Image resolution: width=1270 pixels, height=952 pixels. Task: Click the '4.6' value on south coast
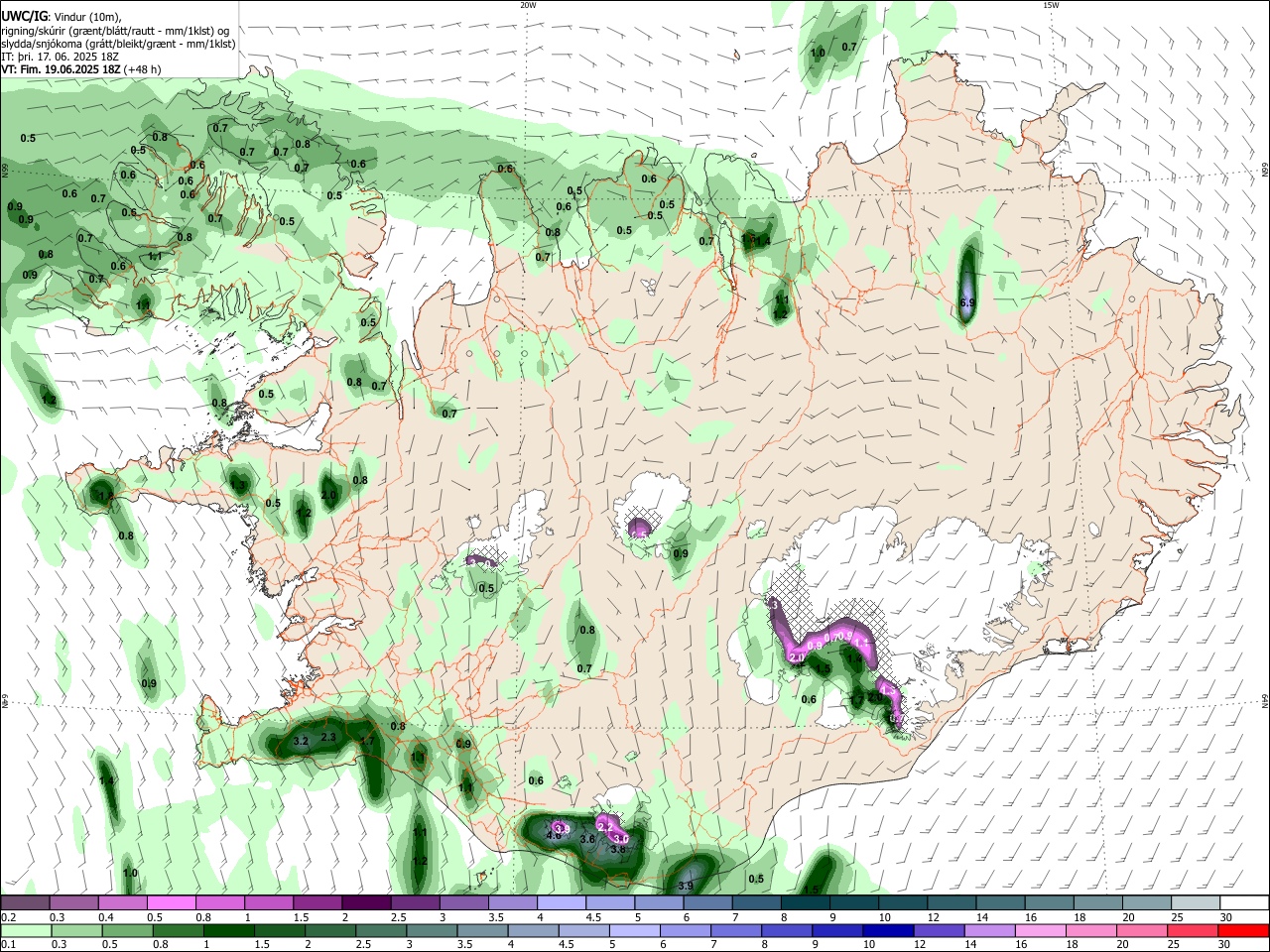click(554, 835)
